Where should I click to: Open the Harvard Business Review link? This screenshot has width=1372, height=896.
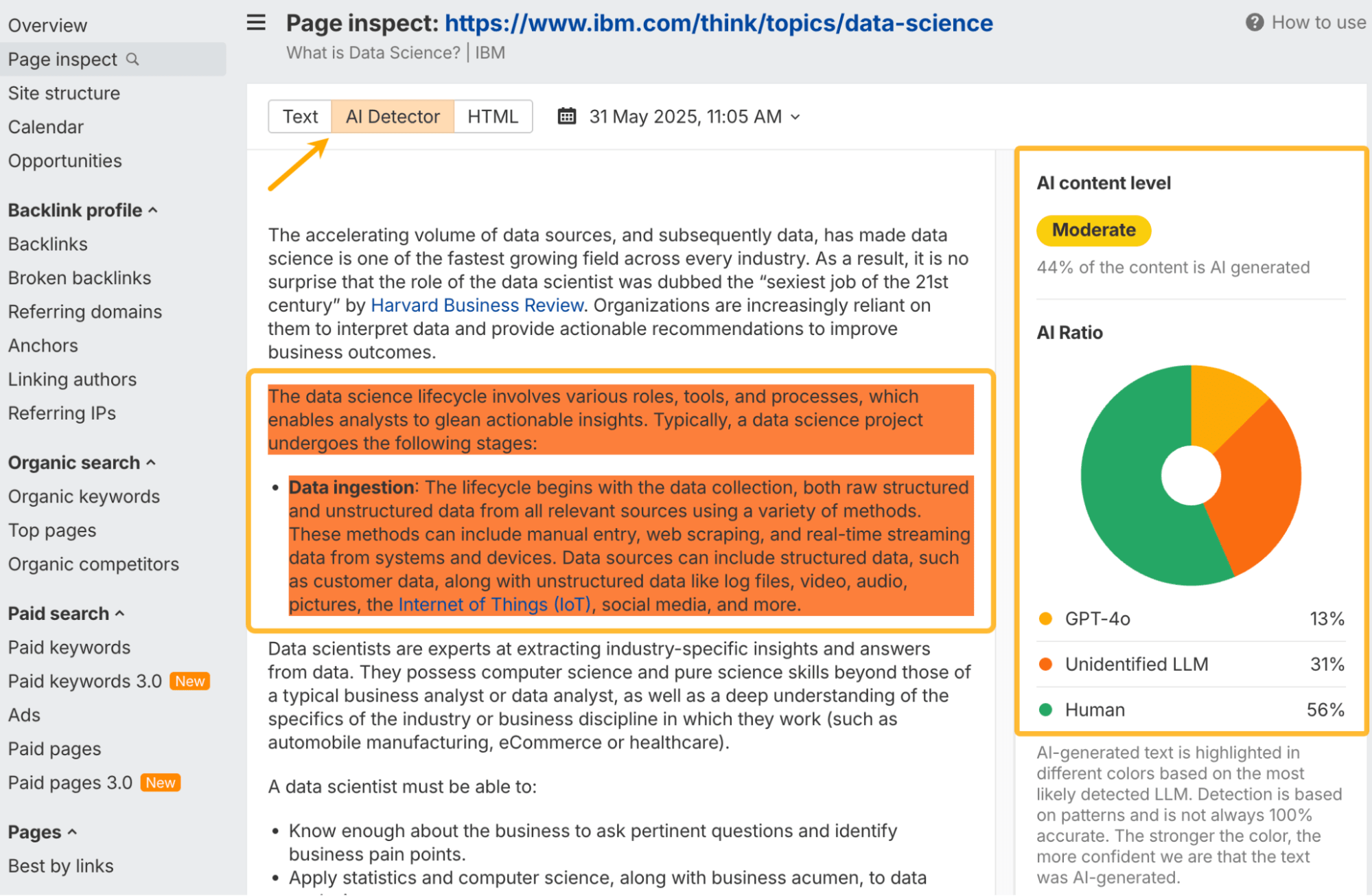pos(477,306)
